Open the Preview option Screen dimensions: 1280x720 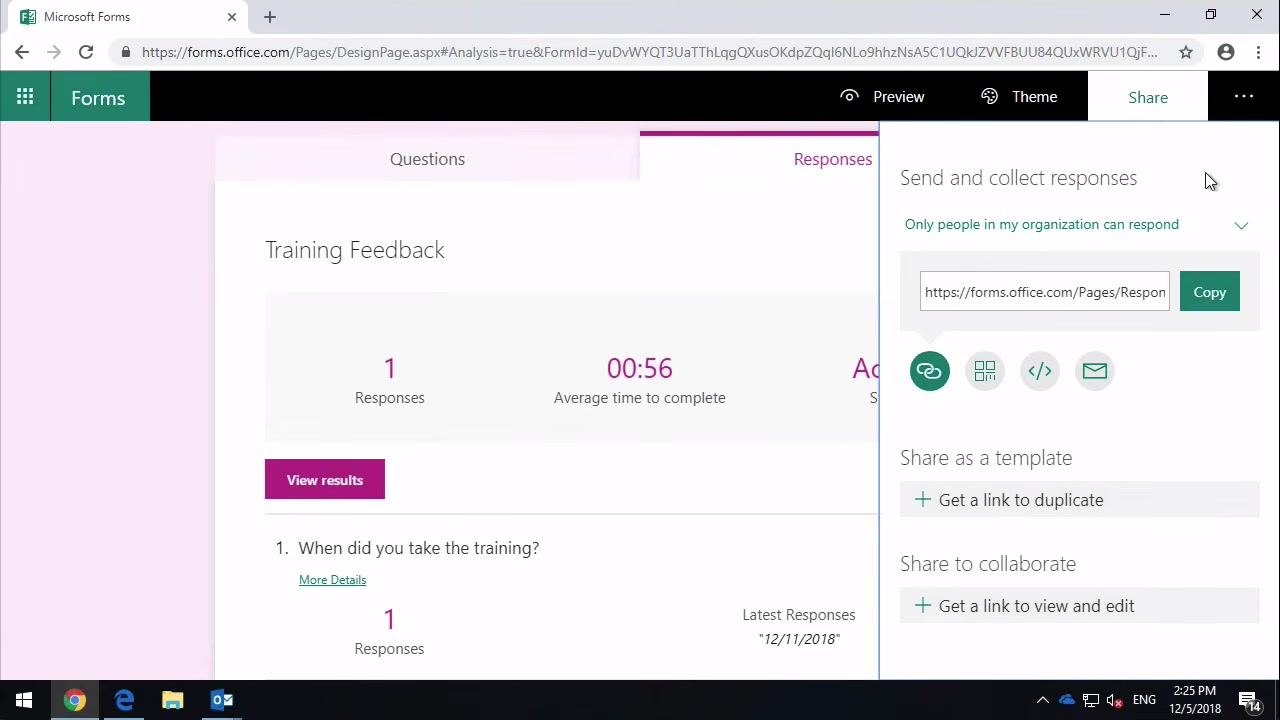(882, 97)
